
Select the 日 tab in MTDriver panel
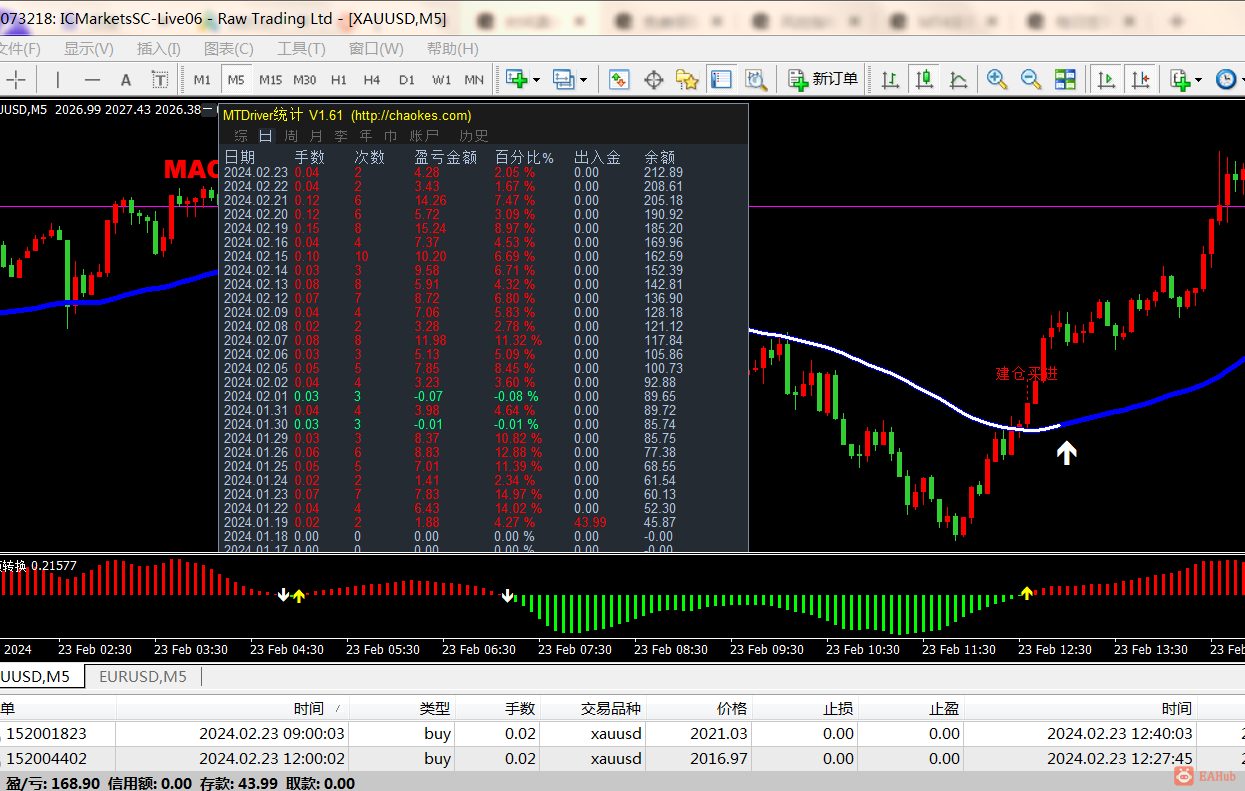[x=265, y=135]
